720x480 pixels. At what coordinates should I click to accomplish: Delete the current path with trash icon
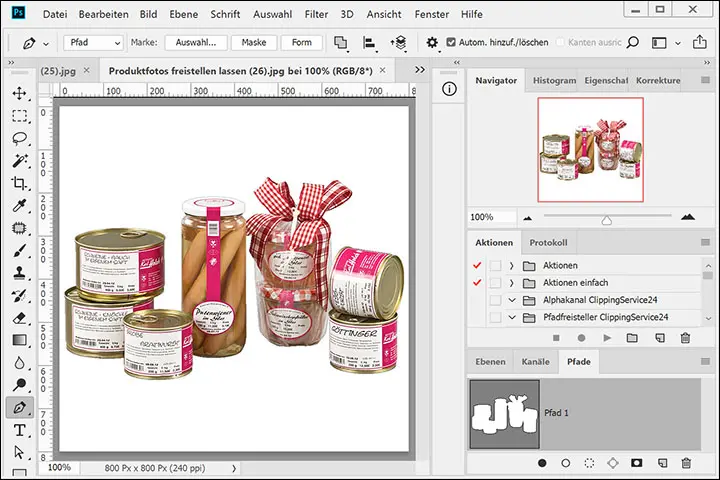pyautogui.click(x=686, y=463)
